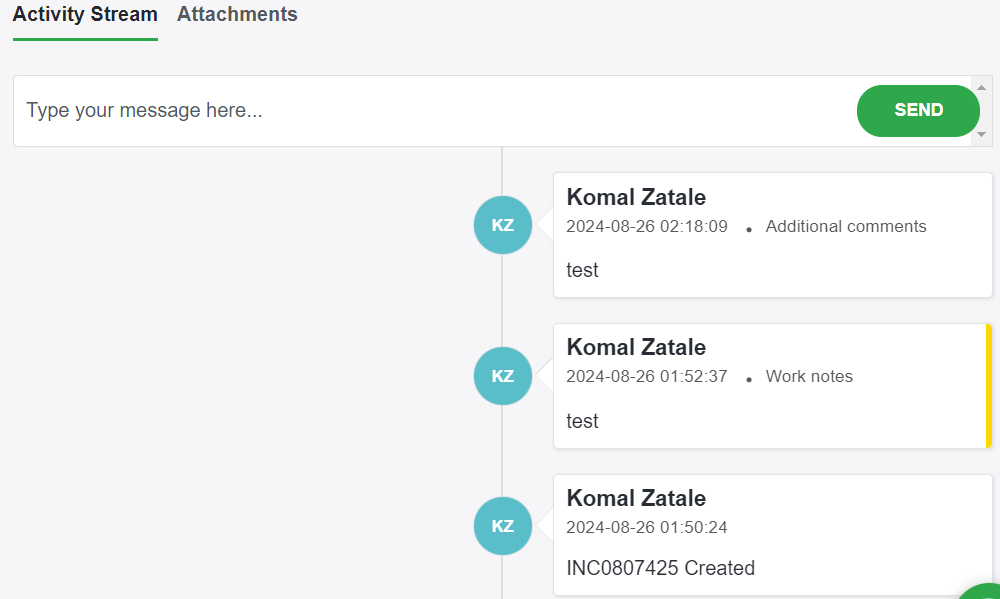
Task: Select the KZ avatar on the INC0807425 Created entry
Action: click(x=502, y=526)
